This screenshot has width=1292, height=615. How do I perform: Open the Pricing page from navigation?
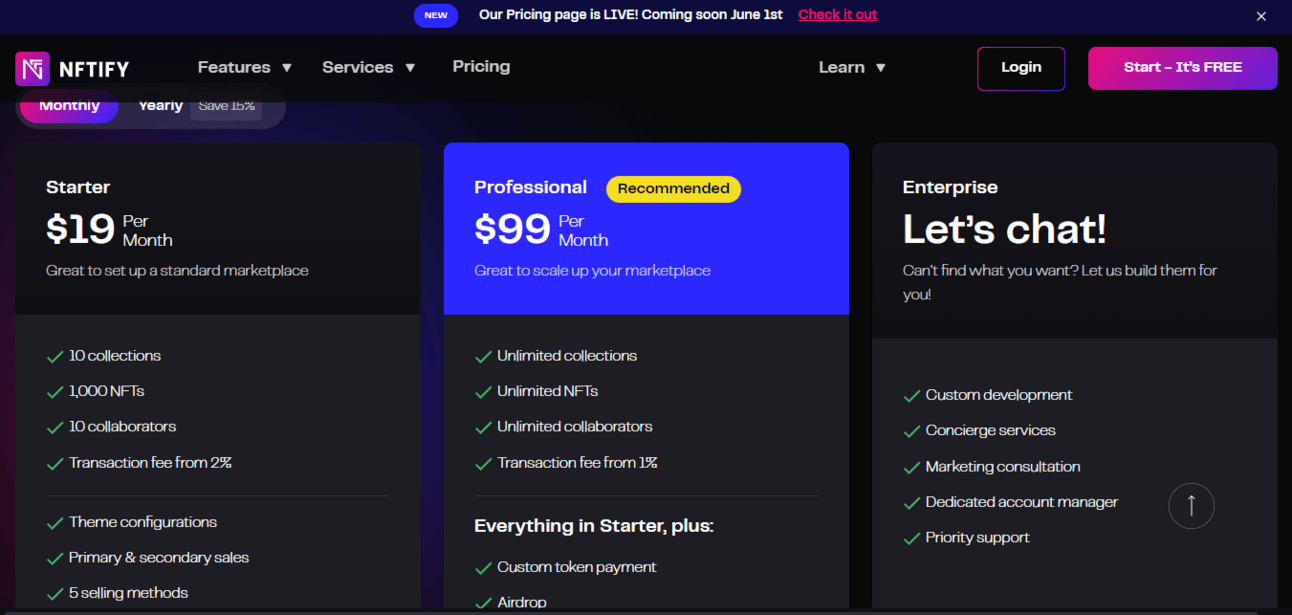click(x=481, y=67)
